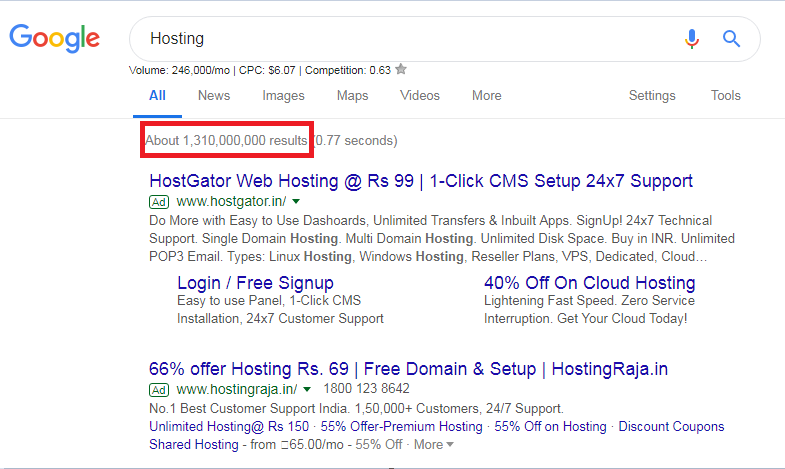
Task: Open search Settings
Action: (x=652, y=96)
